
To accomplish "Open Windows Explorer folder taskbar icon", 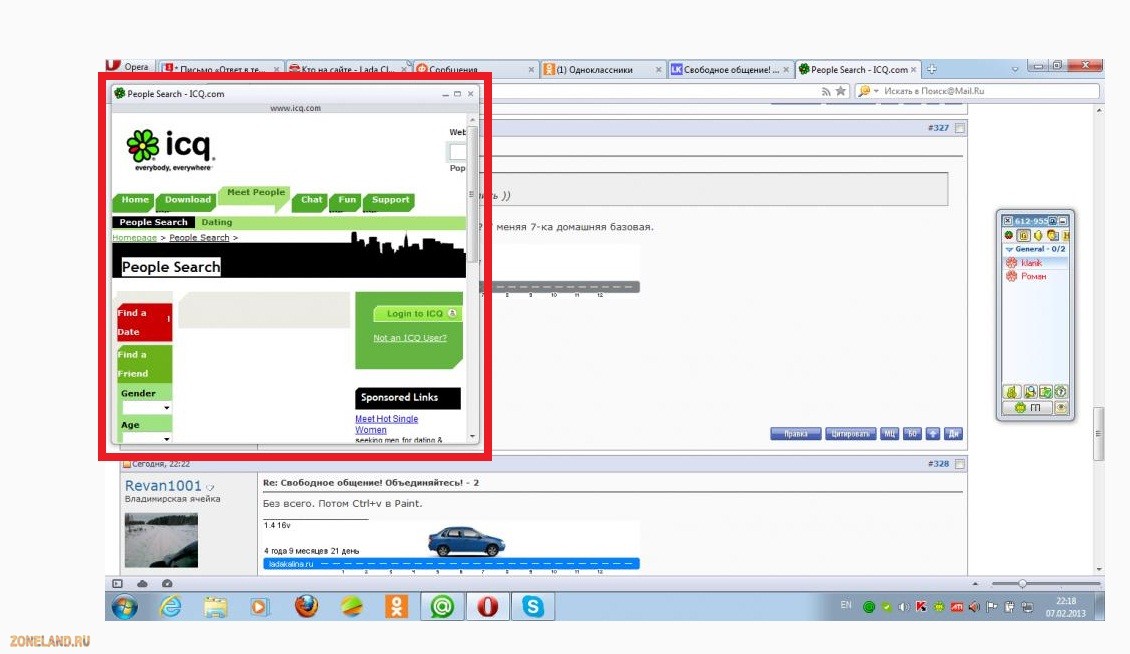I will pos(215,606).
